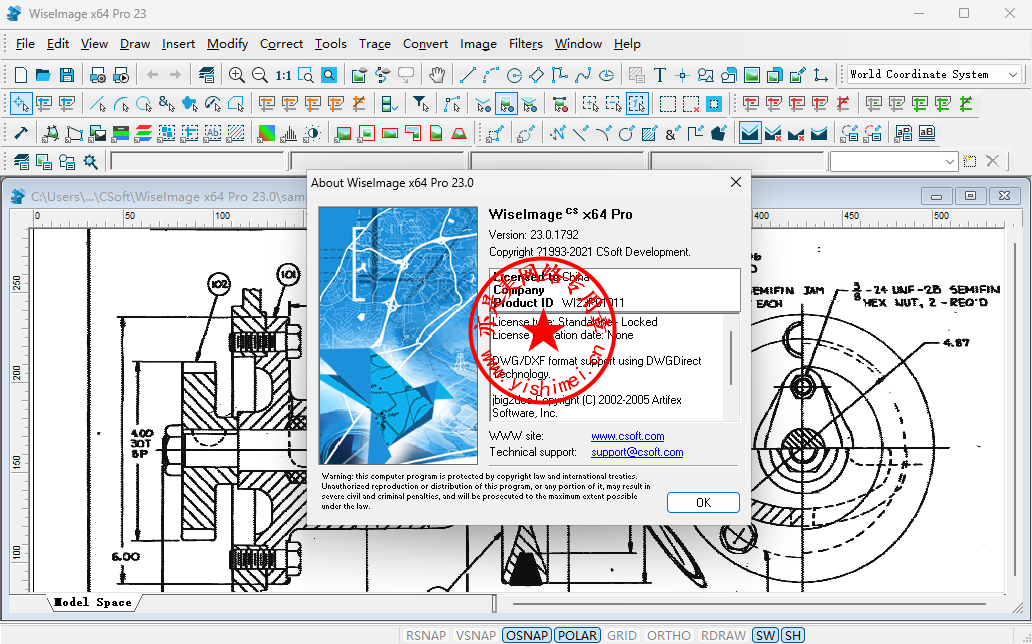Select the Spline curve drawing tool
The width and height of the screenshot is (1032, 644).
tap(582, 75)
